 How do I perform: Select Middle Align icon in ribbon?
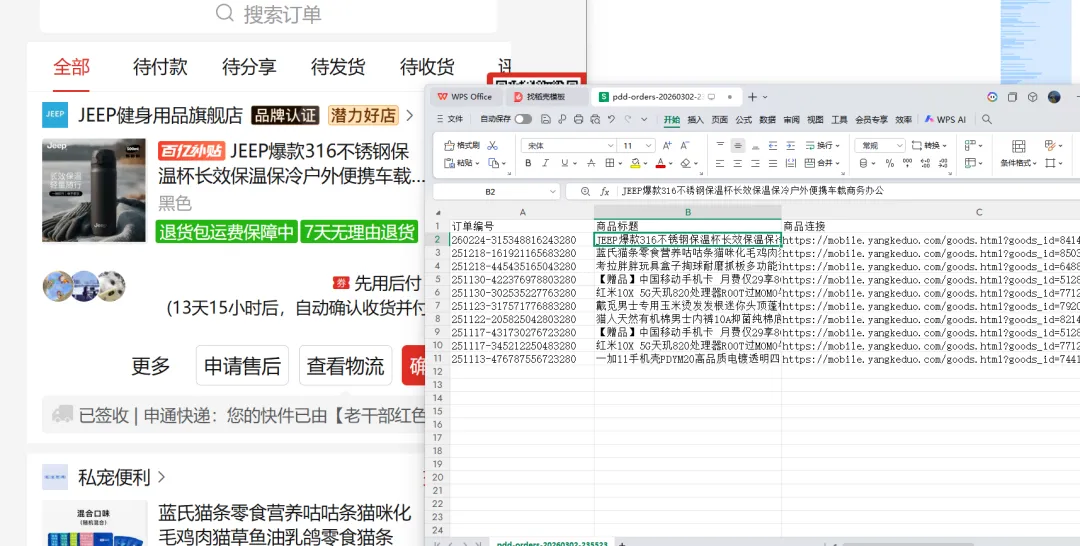tap(738, 145)
